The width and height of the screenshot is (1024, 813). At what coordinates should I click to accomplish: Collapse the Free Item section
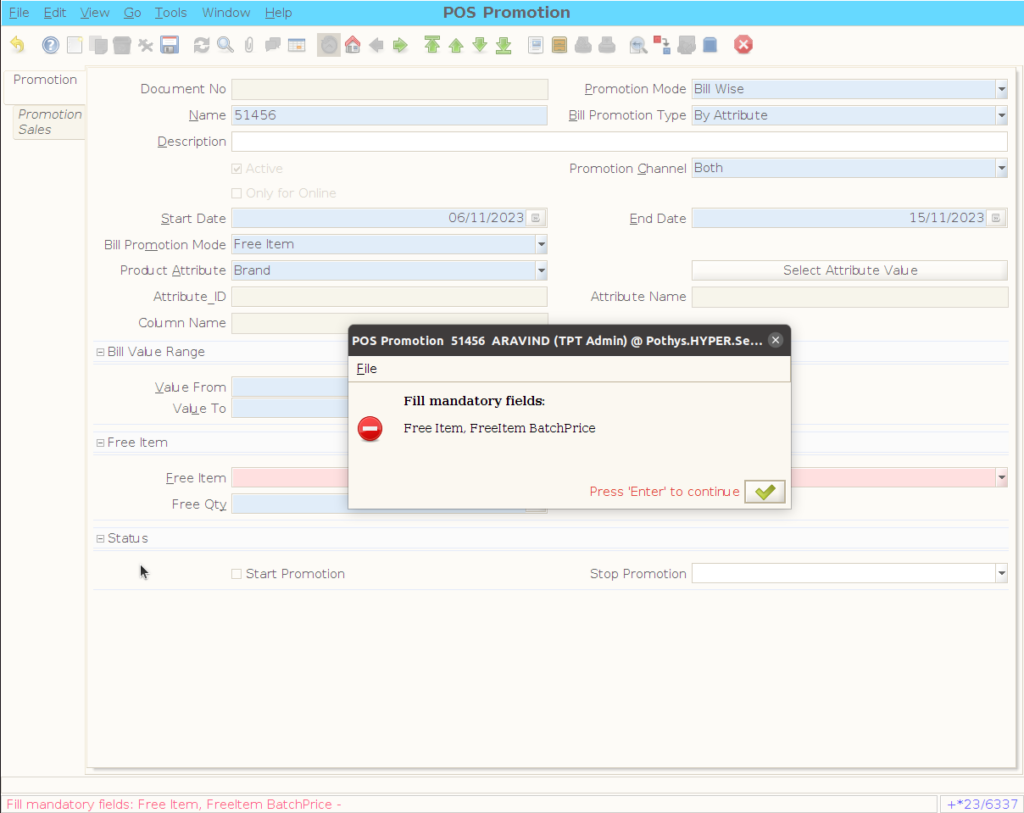pos(100,443)
